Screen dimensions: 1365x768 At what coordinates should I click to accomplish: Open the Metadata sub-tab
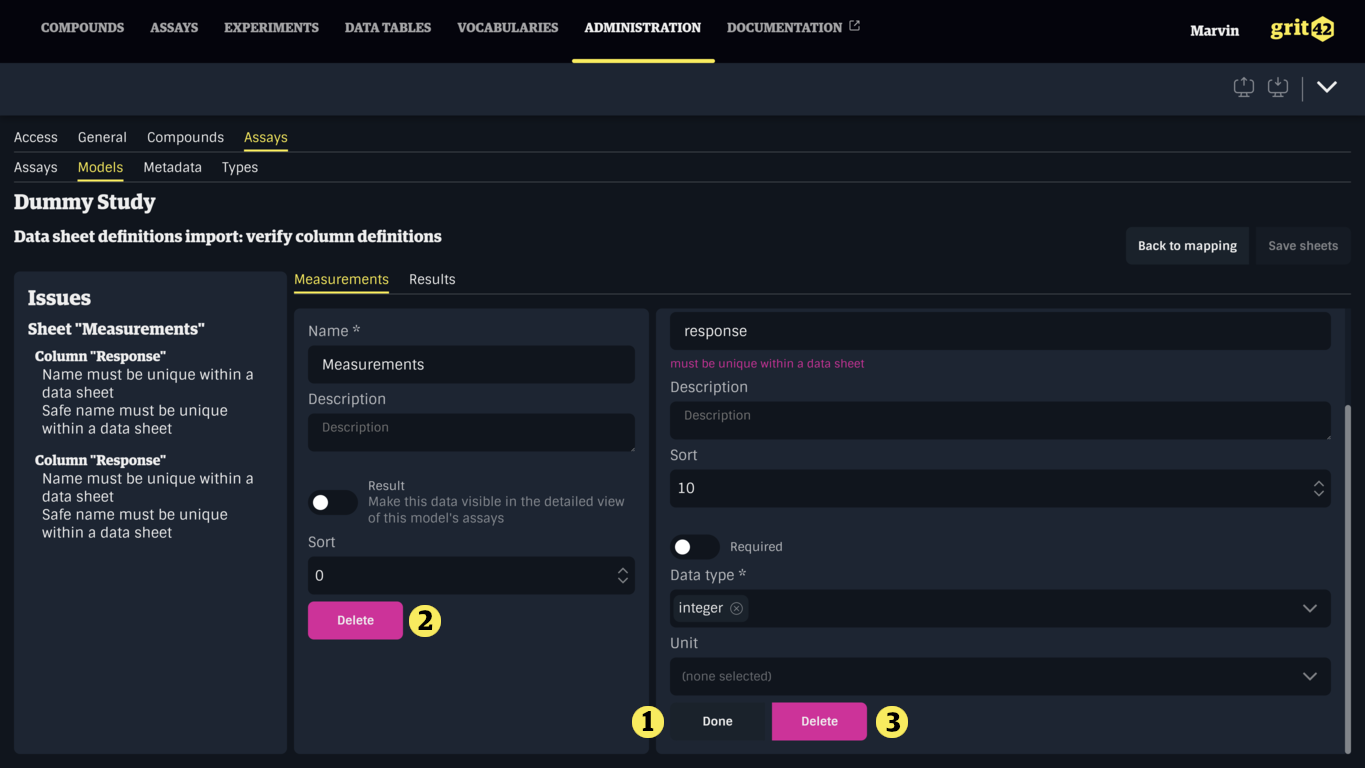pyautogui.click(x=172, y=168)
